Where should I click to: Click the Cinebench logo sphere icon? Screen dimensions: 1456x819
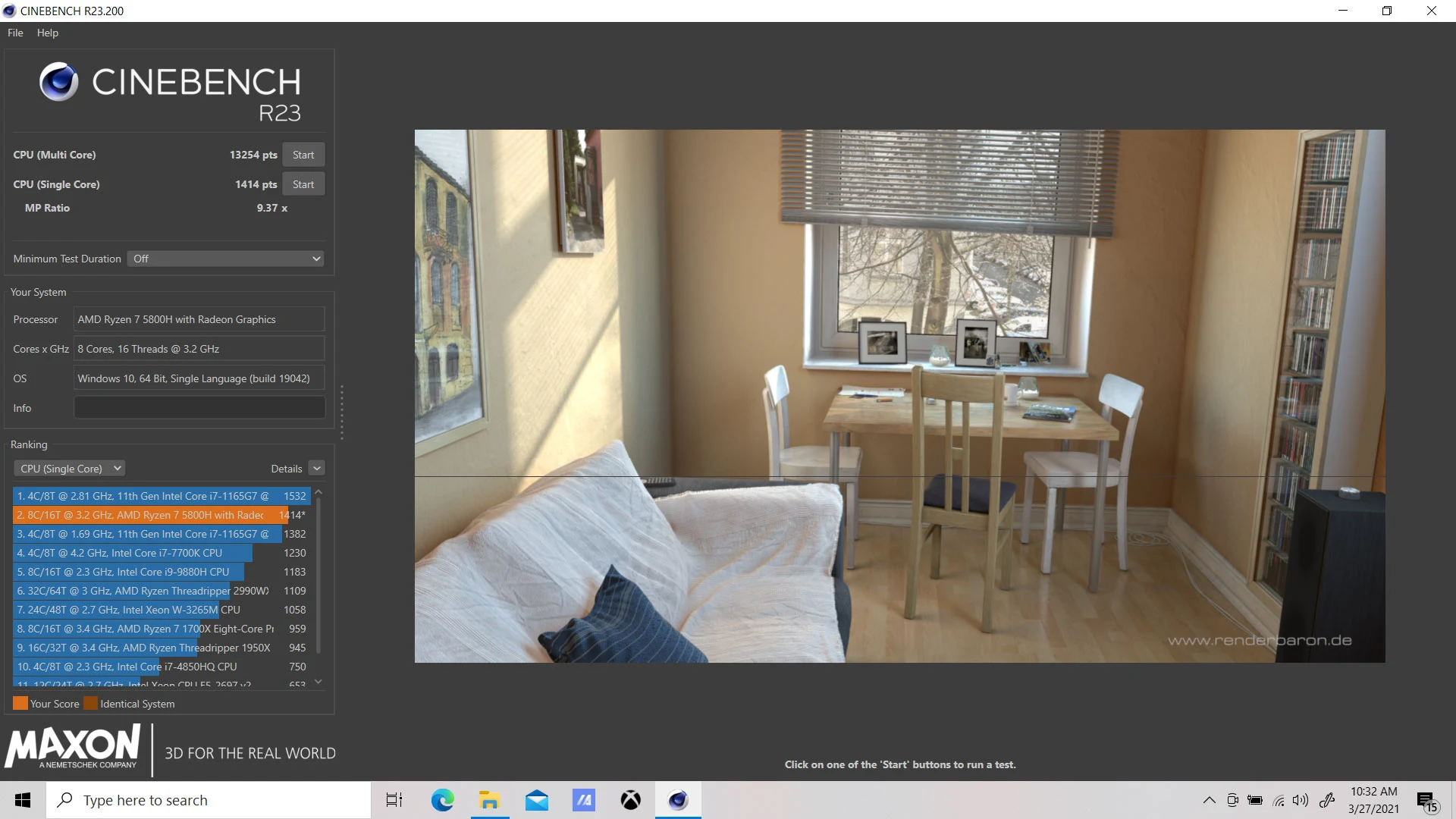[x=58, y=82]
